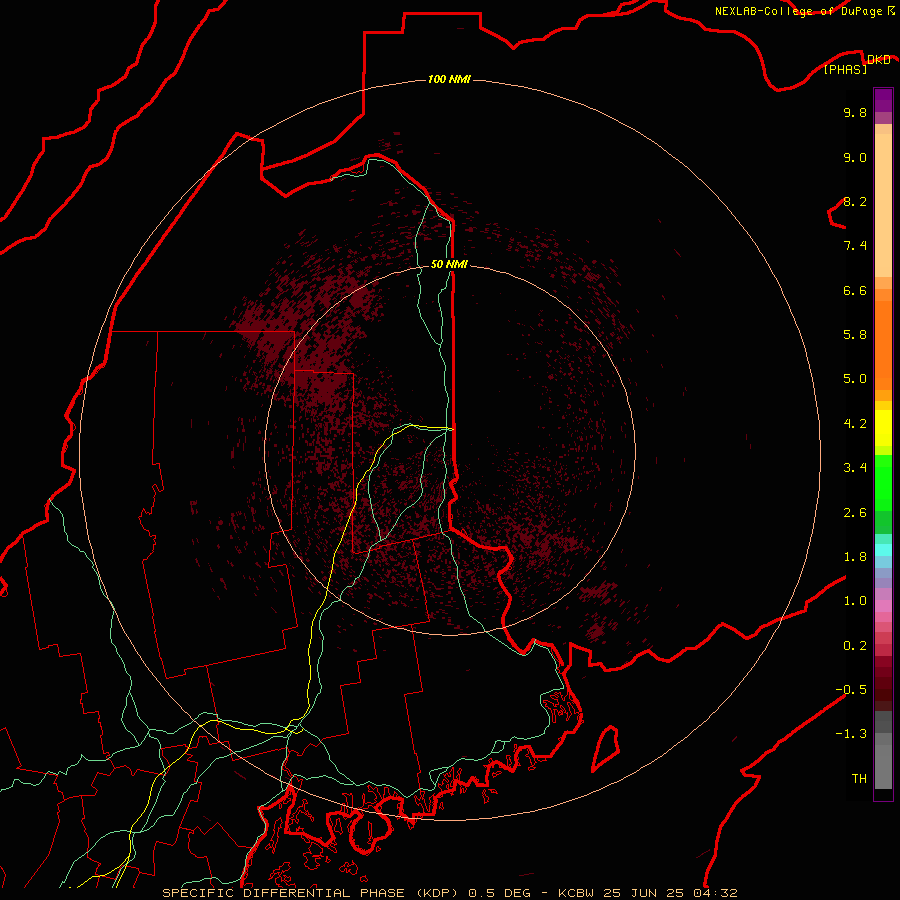The height and width of the screenshot is (900, 900).
Task: Click the 2.6 value on the color scale
Action: (x=855, y=513)
